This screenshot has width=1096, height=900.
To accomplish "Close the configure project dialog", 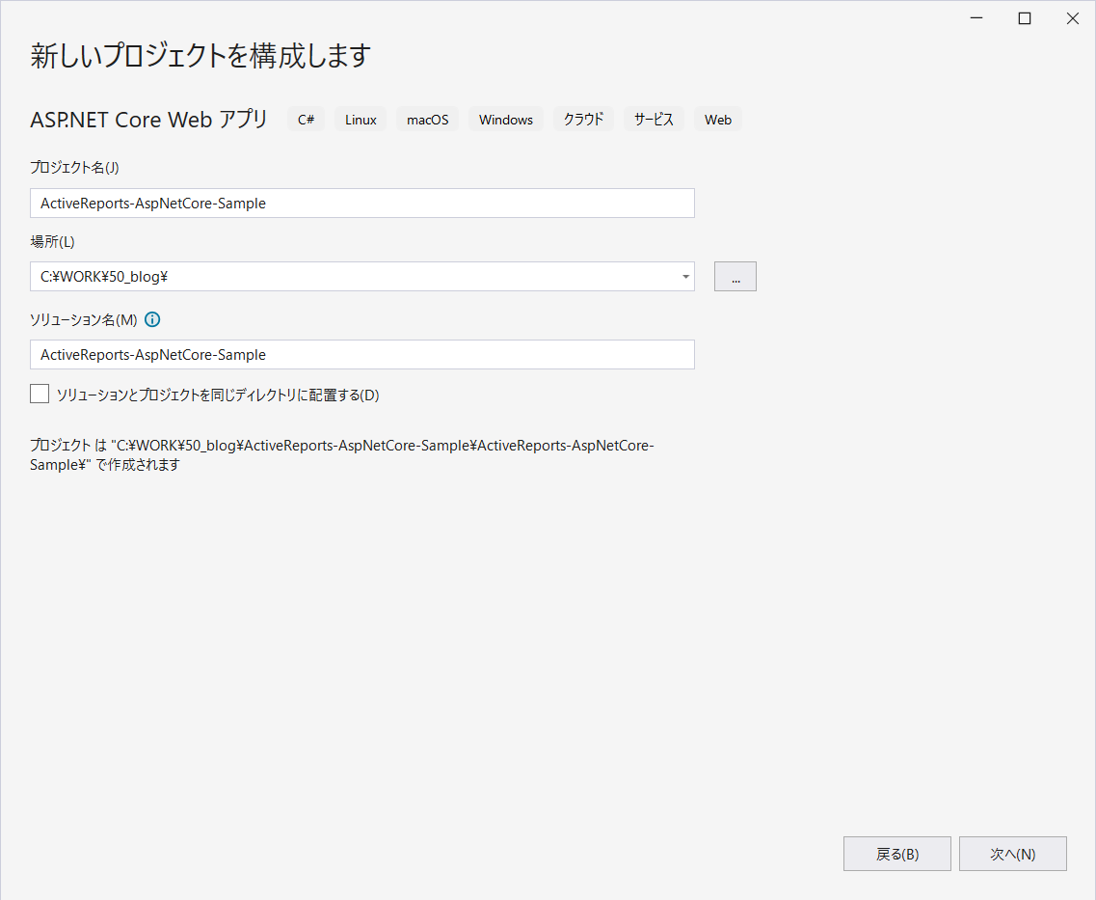I will coord(1072,18).
